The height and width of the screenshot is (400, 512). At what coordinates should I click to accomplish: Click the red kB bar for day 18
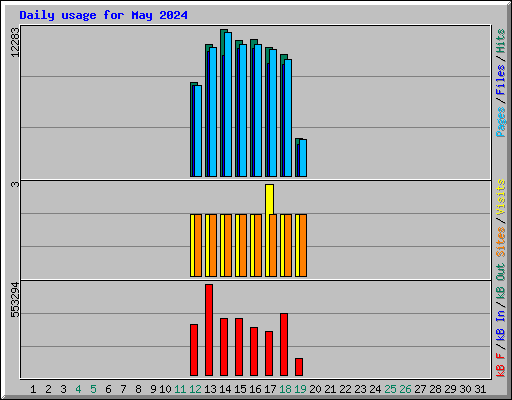[x=284, y=345]
